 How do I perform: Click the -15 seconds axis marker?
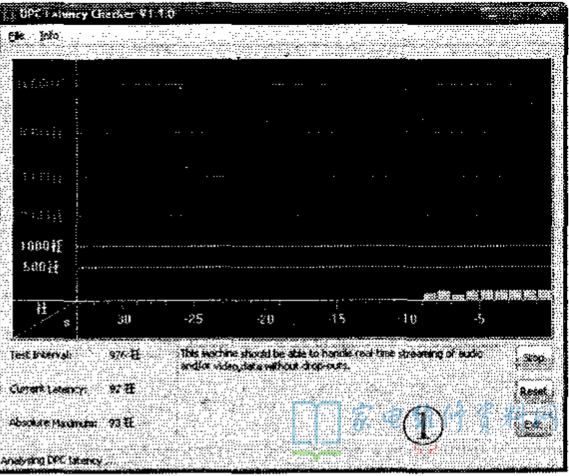click(336, 319)
